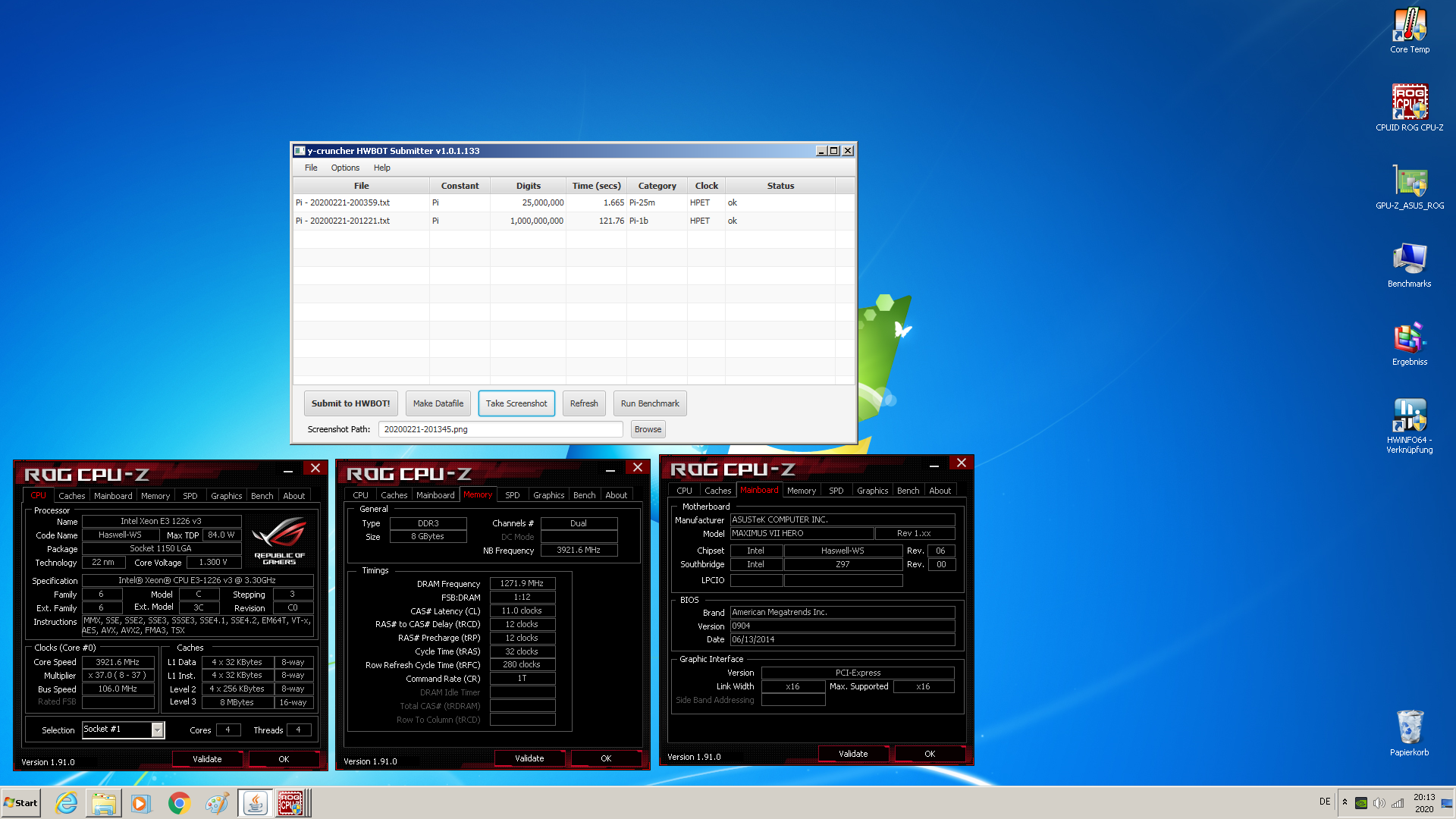Click Validate in left CPU tab window
Image resolution: width=1456 pixels, height=819 pixels.
point(207,759)
